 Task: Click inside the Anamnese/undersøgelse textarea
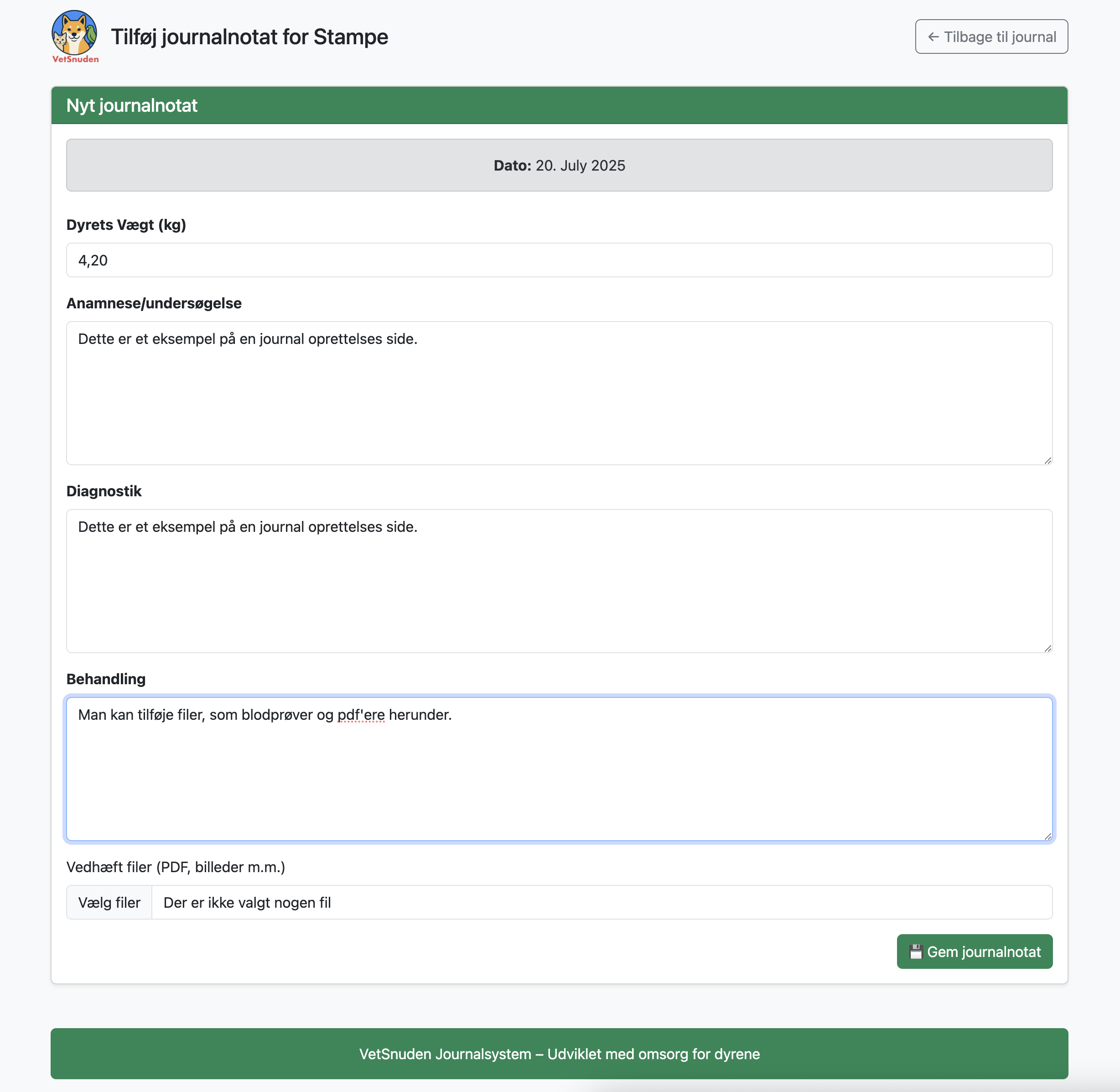559,394
